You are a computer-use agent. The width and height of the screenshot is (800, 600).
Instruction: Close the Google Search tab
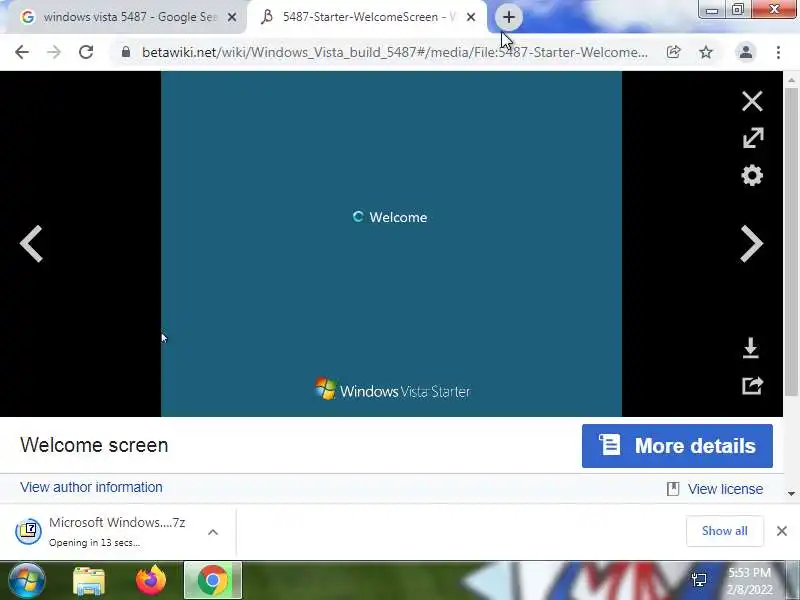(x=232, y=17)
